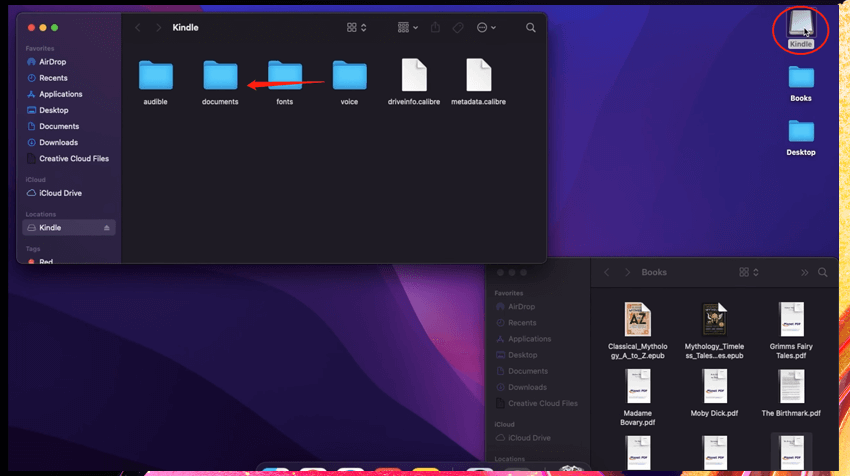Open the audible folder in Kindle window
Image resolution: width=850 pixels, height=476 pixels.
coord(156,75)
